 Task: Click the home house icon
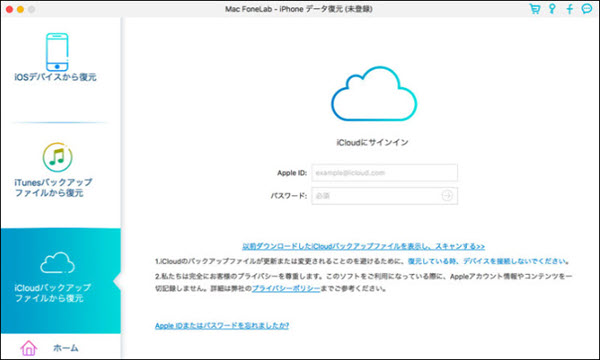[x=29, y=348]
